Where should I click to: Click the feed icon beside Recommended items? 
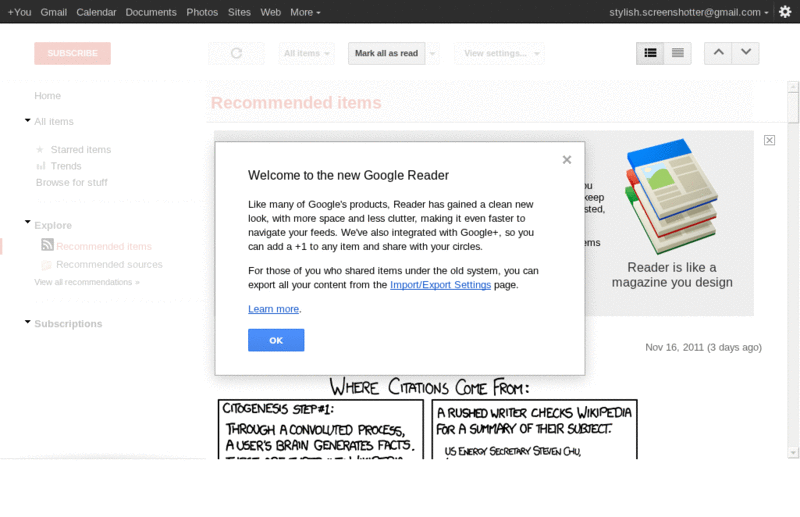click(47, 245)
